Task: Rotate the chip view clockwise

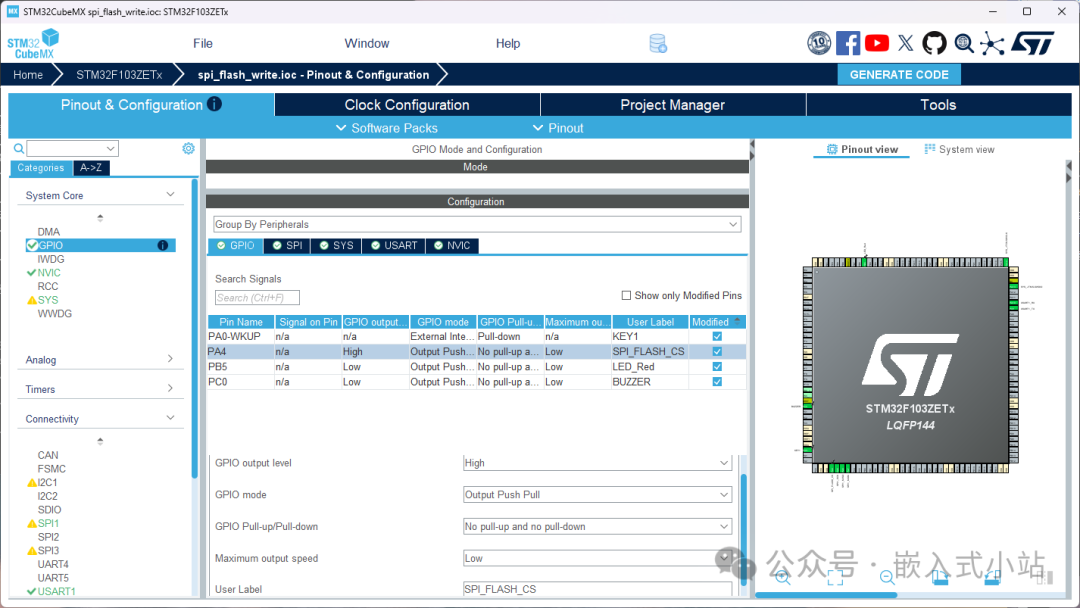Action: pos(939,577)
